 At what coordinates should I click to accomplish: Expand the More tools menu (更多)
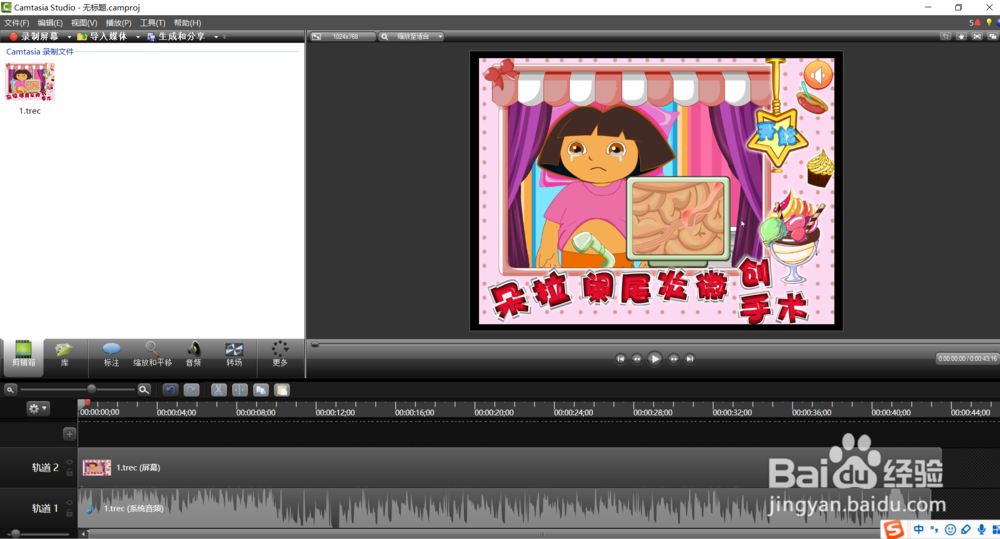point(280,355)
